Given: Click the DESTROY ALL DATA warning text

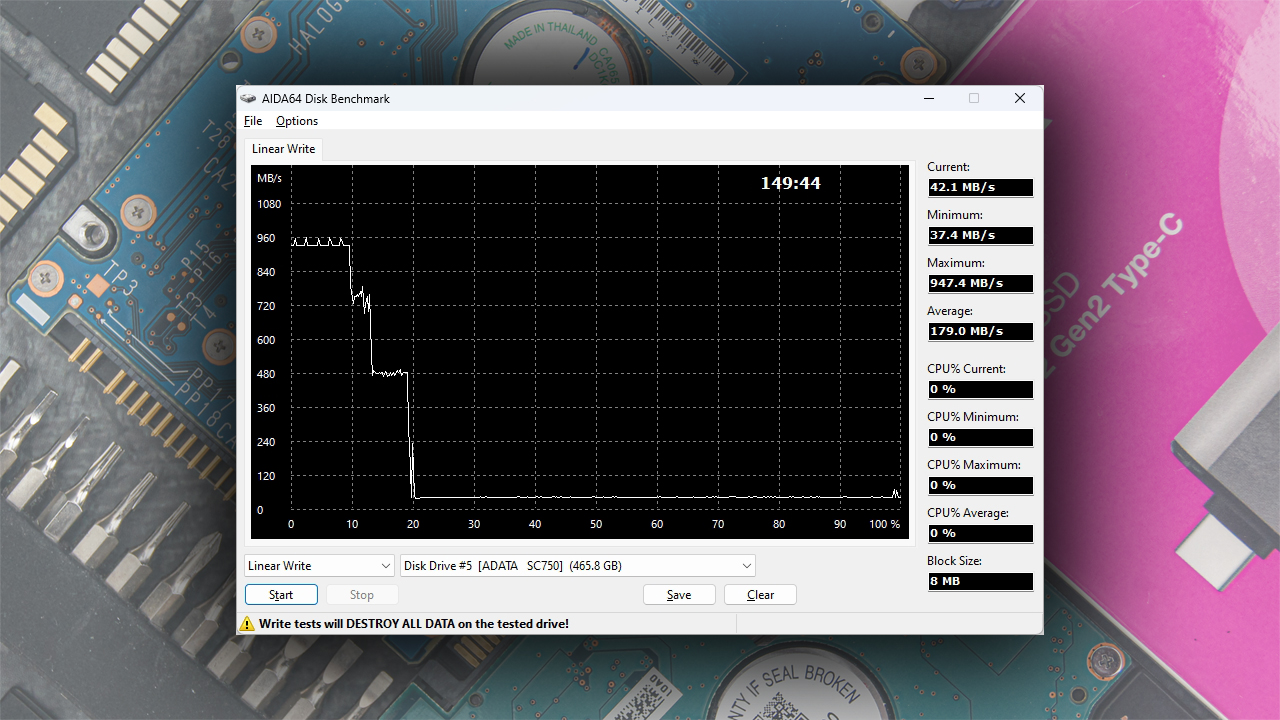Looking at the screenshot, I should coord(414,624).
